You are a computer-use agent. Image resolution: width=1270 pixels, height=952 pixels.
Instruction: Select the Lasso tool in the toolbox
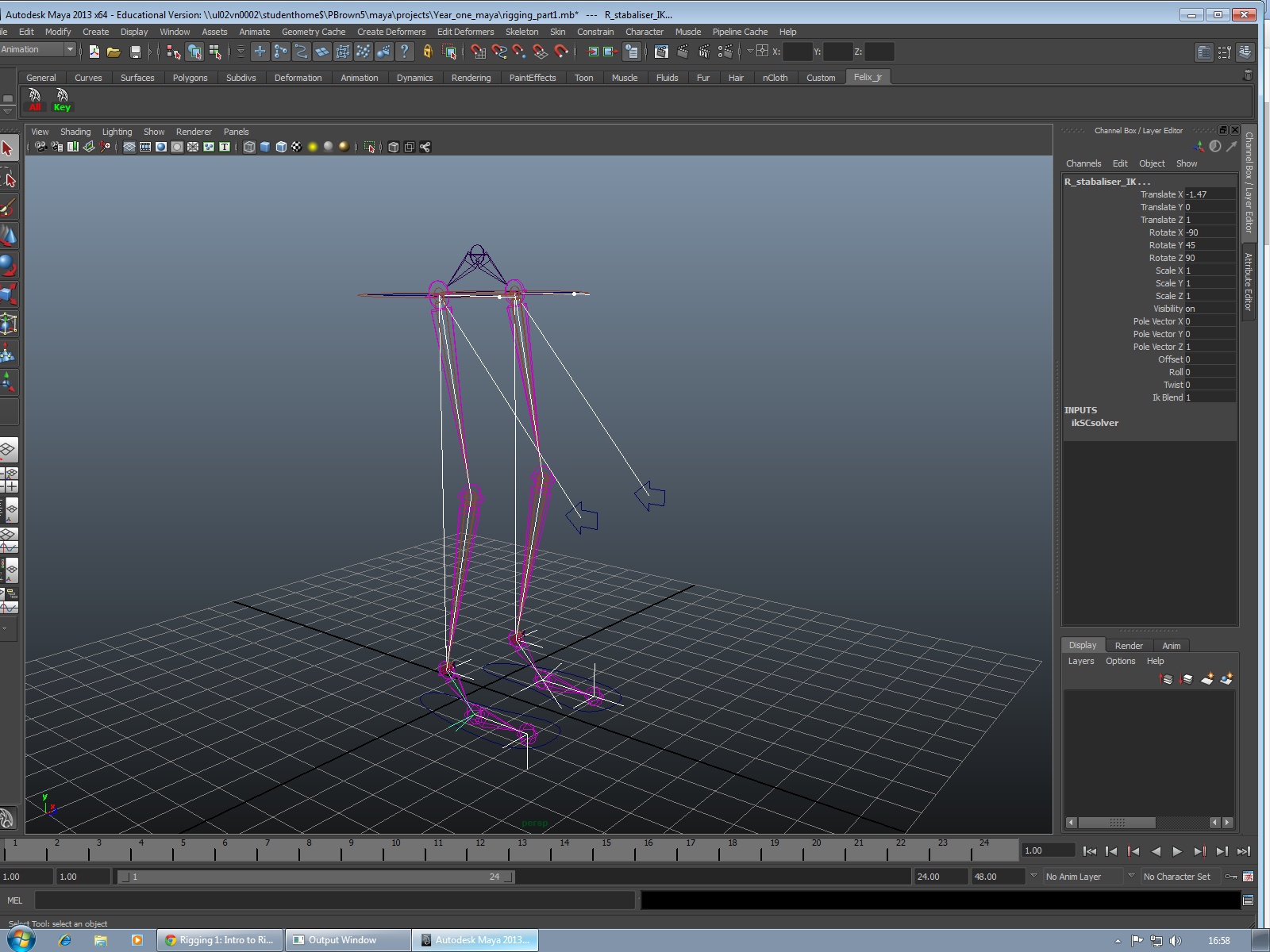[x=10, y=178]
